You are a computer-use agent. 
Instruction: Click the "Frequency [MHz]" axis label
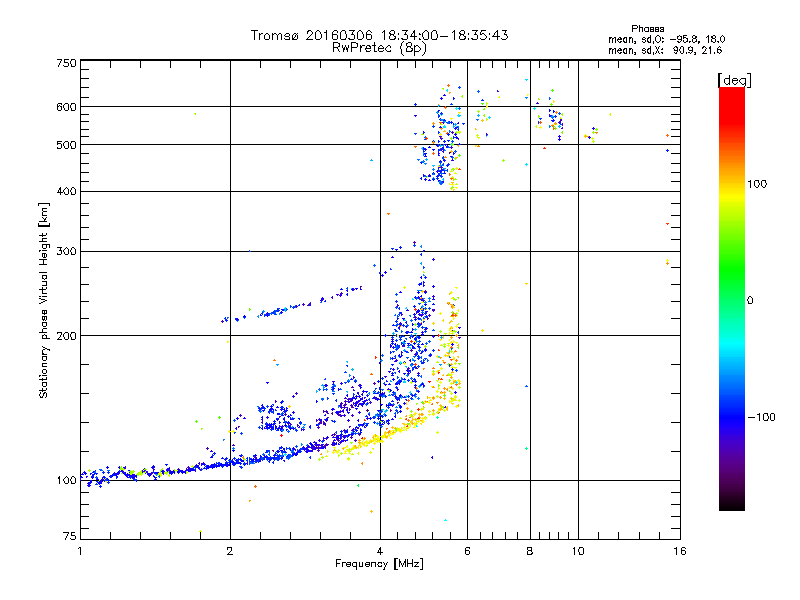(x=379, y=564)
